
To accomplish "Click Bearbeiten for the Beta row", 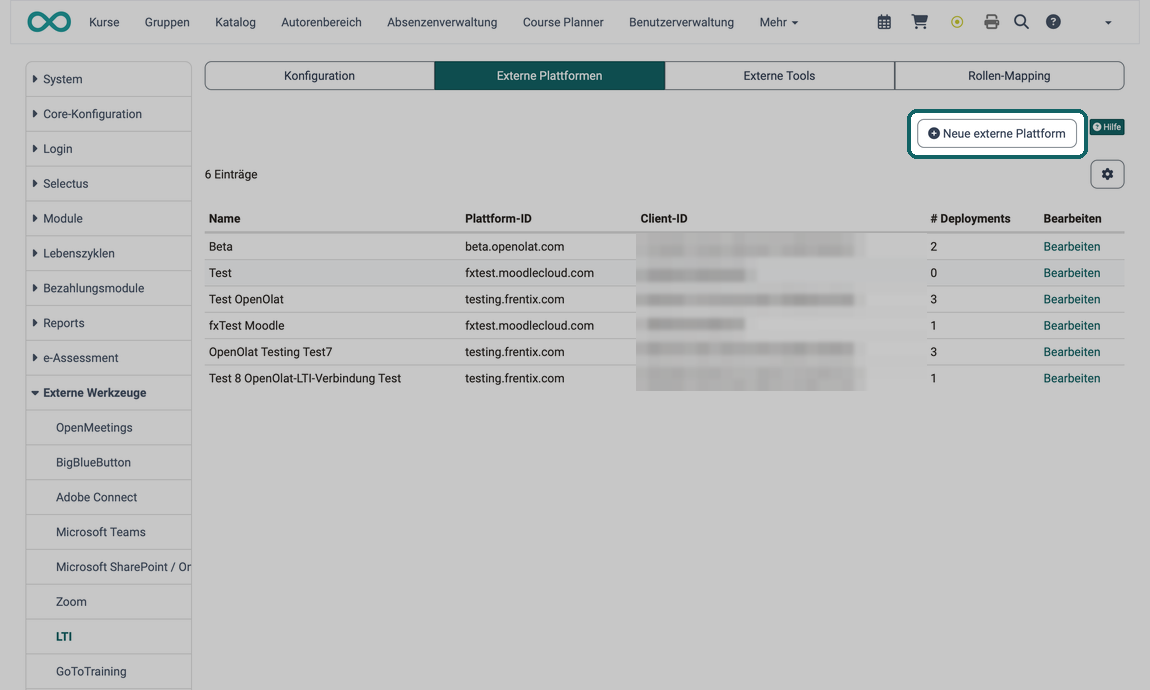I will point(1072,246).
